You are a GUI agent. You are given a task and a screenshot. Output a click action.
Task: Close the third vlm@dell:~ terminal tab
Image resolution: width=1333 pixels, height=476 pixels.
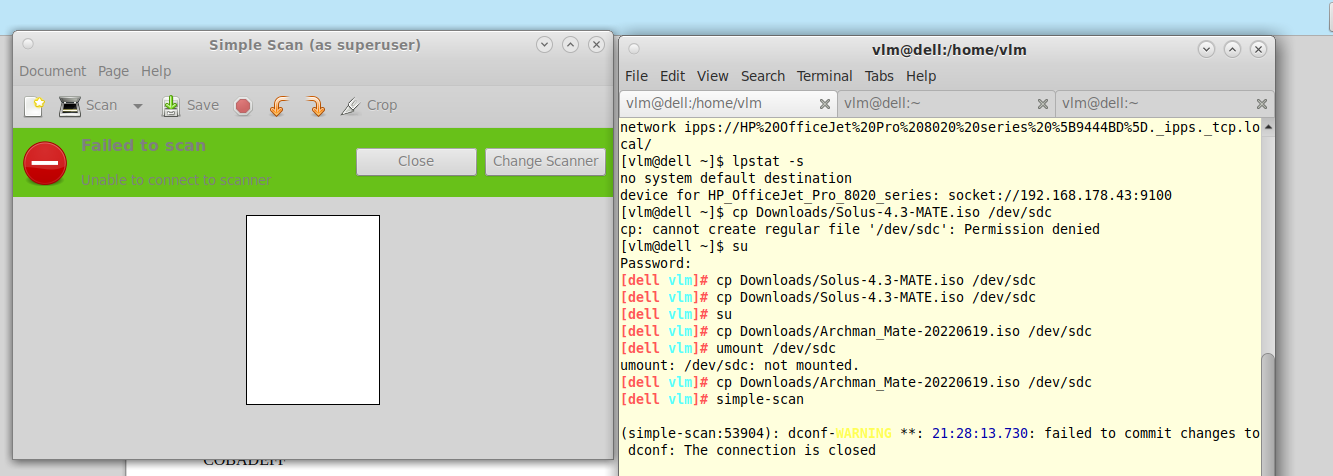(1262, 103)
